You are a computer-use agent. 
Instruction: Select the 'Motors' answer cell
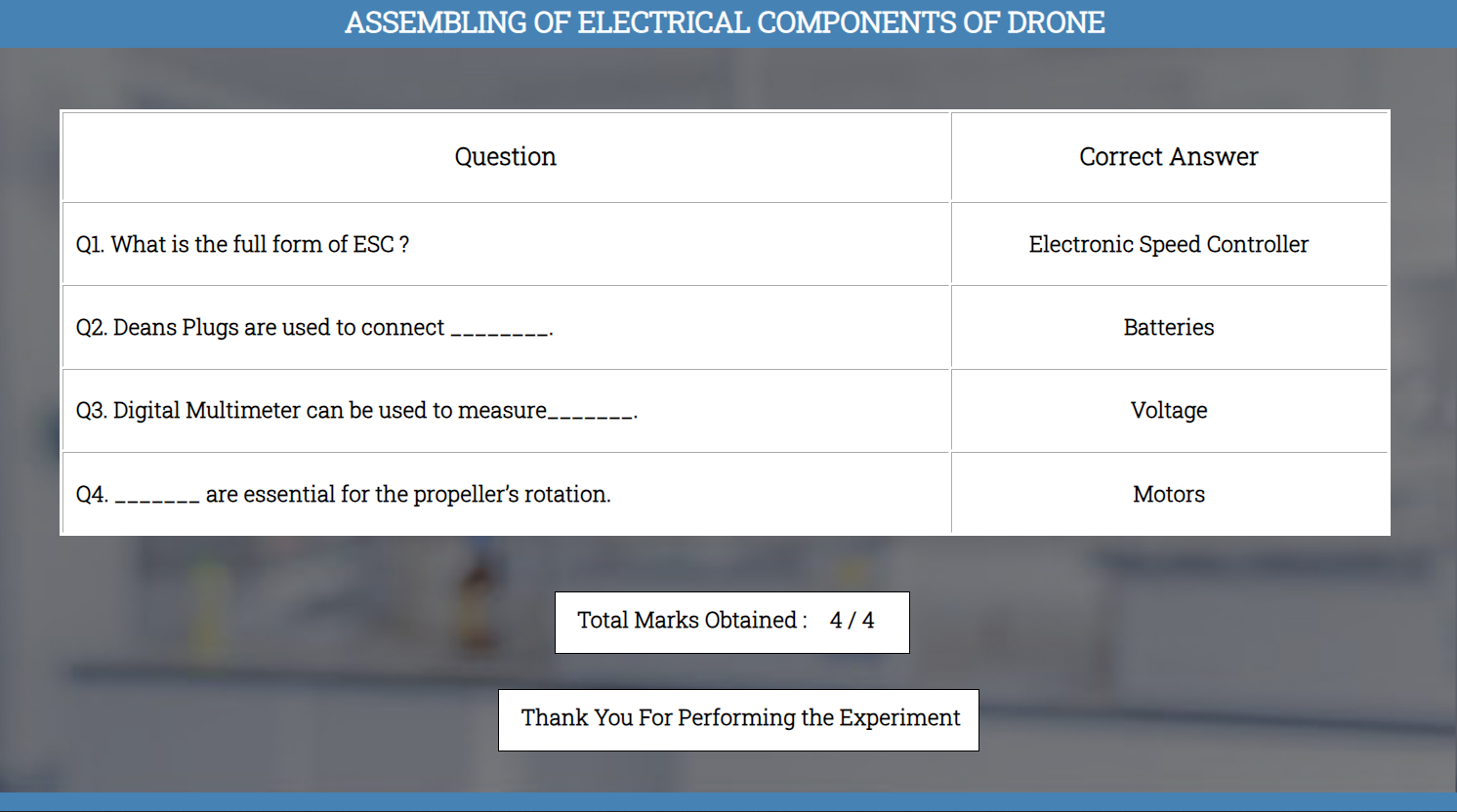[1168, 495]
